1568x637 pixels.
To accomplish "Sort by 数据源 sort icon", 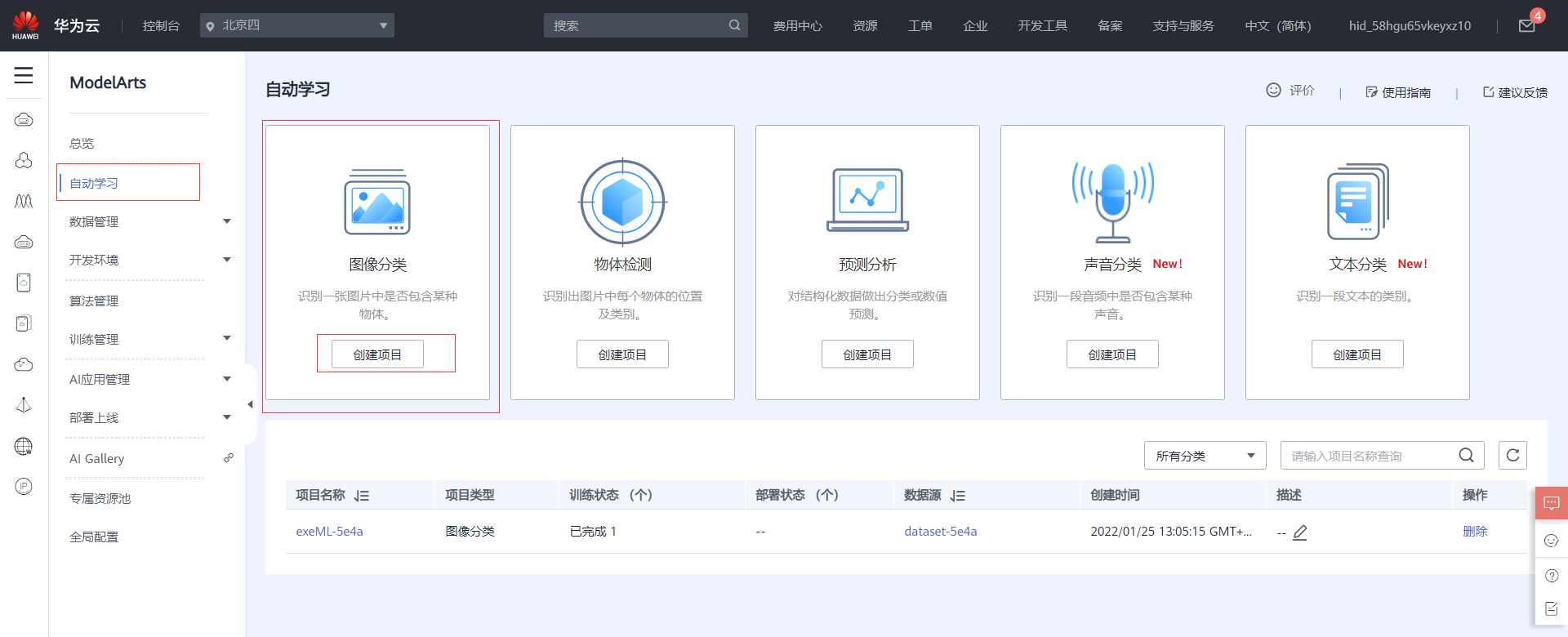I will click(x=958, y=496).
